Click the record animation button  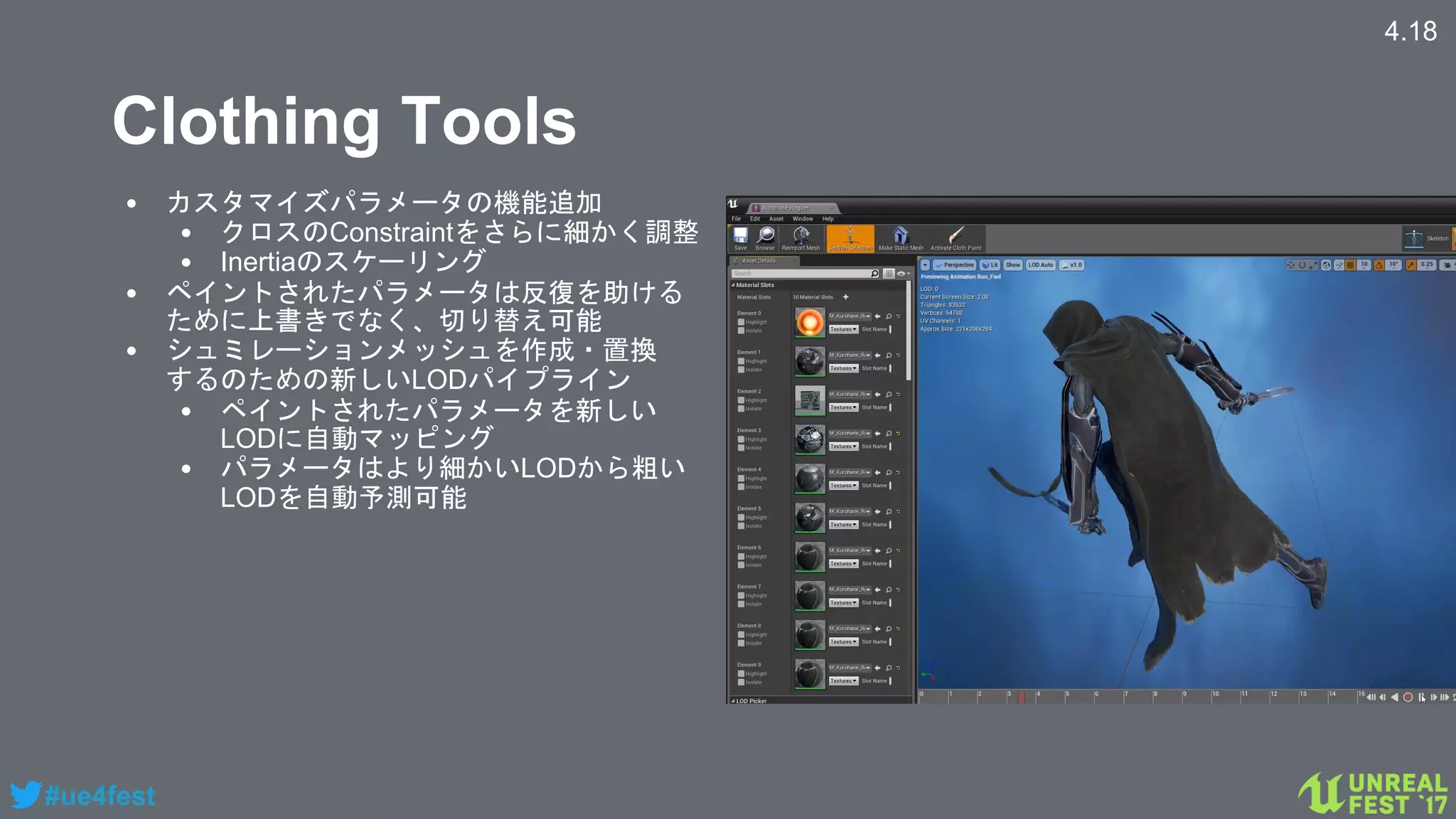[1408, 697]
